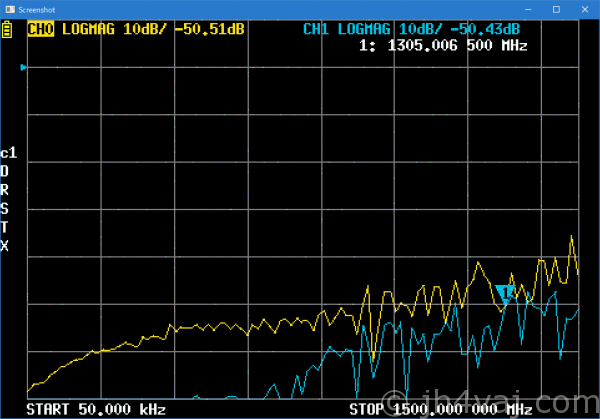
Task: Click the c1 calibration status indicator
Action: [9, 154]
